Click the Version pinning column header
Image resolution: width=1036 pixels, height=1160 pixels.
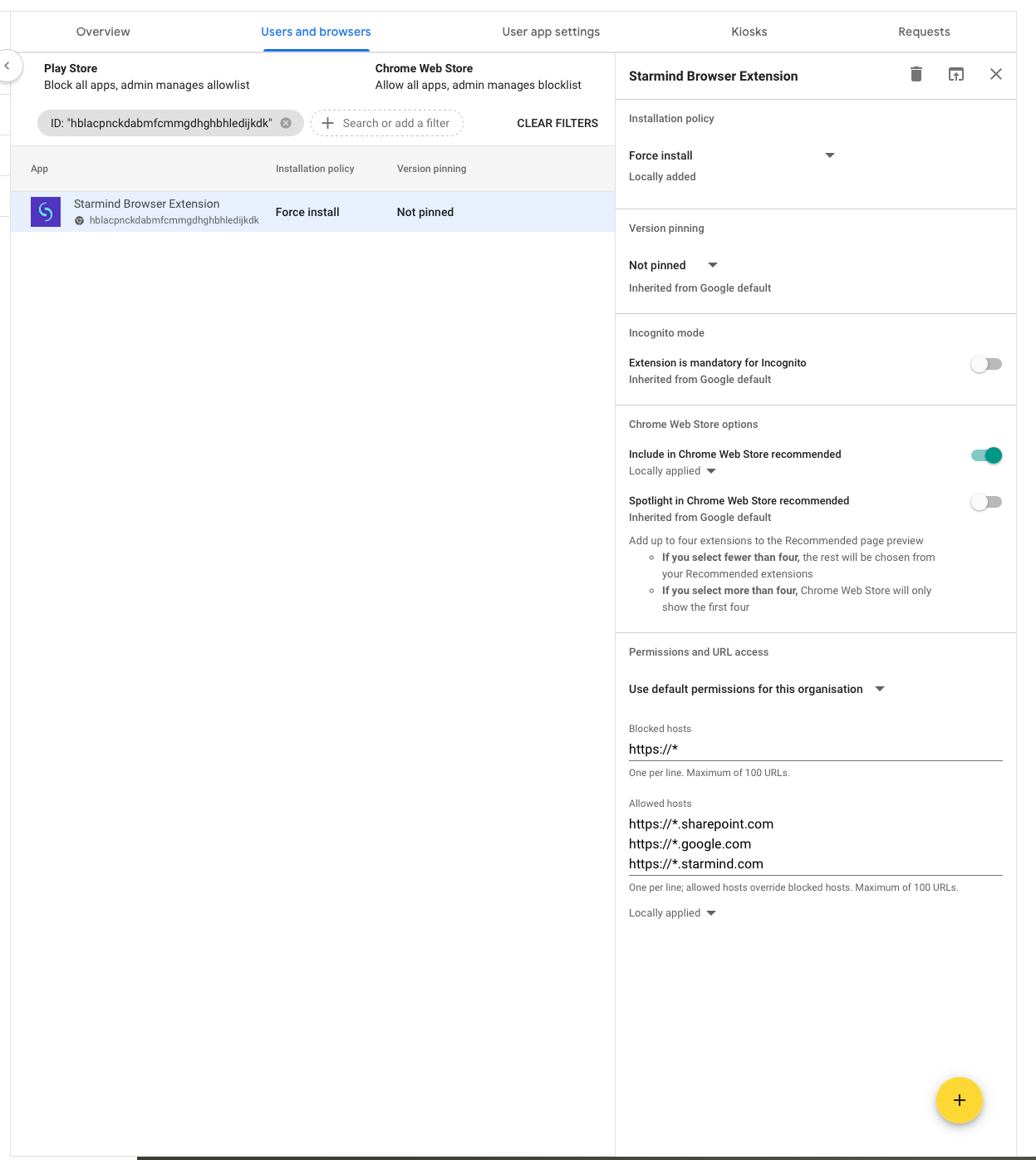pos(431,169)
